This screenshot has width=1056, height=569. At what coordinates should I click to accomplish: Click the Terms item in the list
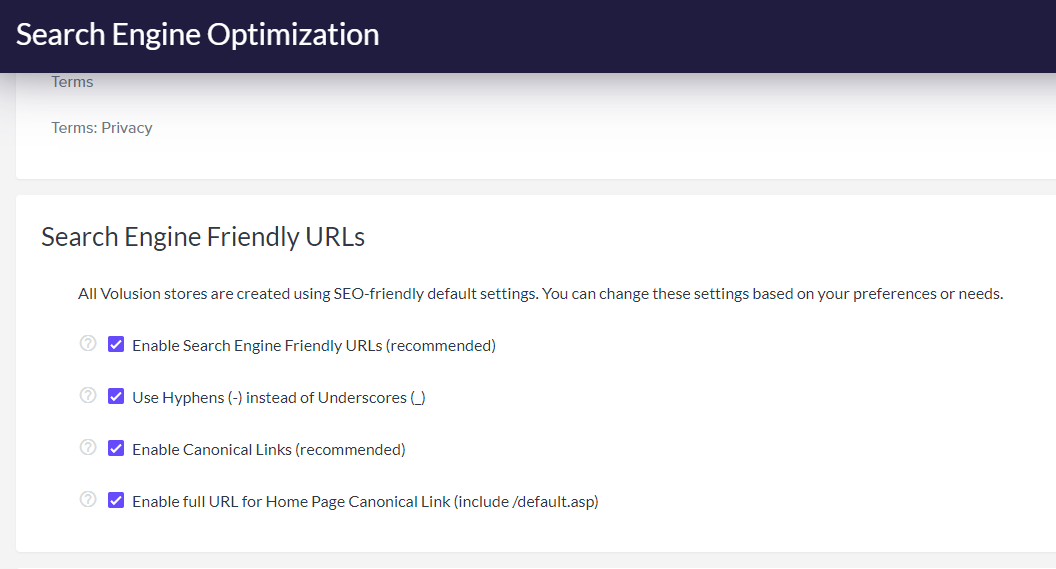pyautogui.click(x=72, y=82)
